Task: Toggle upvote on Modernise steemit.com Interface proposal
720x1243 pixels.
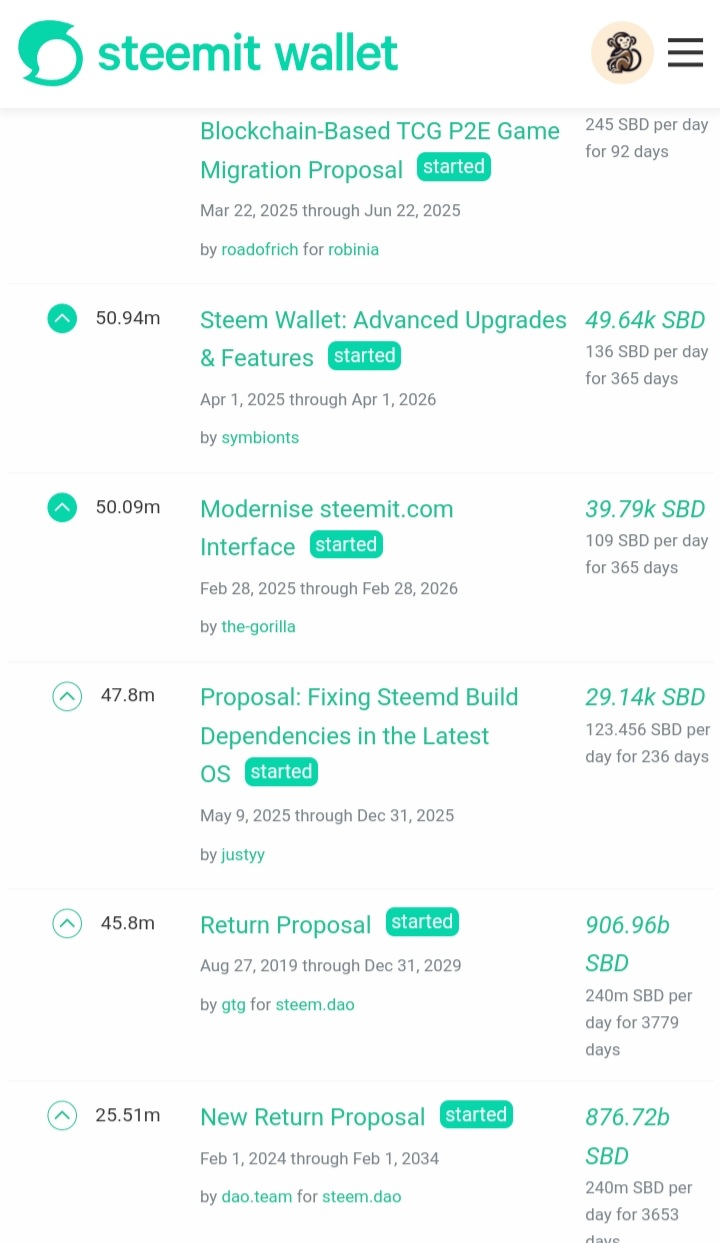Action: (x=62, y=508)
